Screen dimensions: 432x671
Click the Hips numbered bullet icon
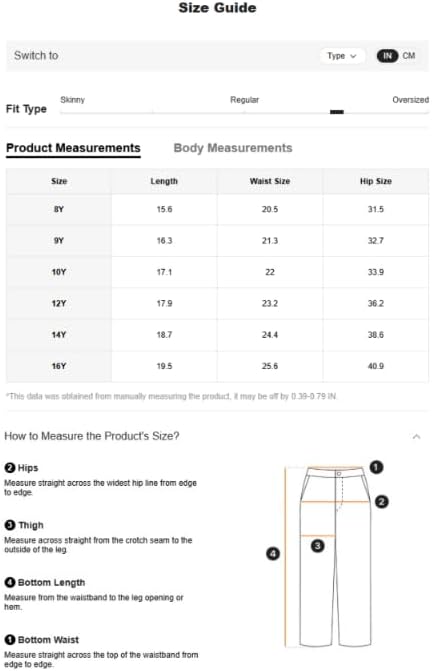(10, 468)
